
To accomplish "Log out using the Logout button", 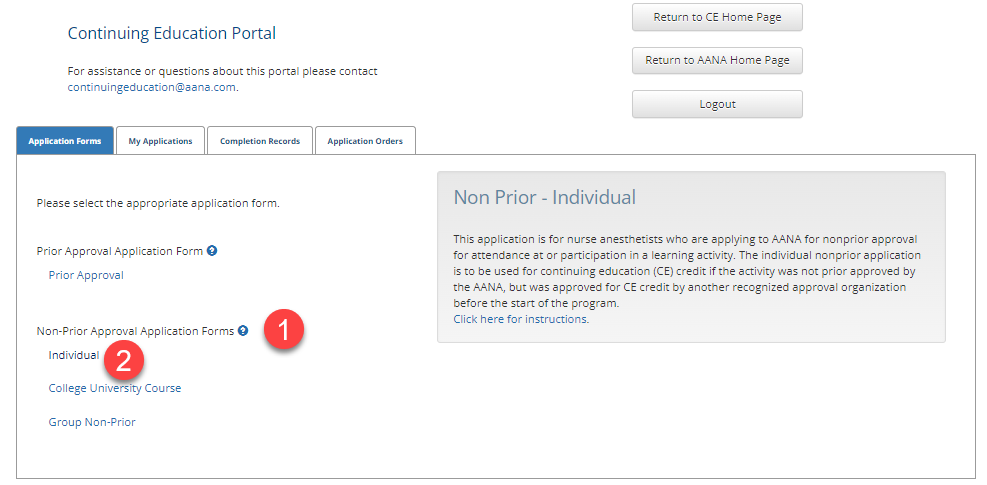I will tap(717, 104).
